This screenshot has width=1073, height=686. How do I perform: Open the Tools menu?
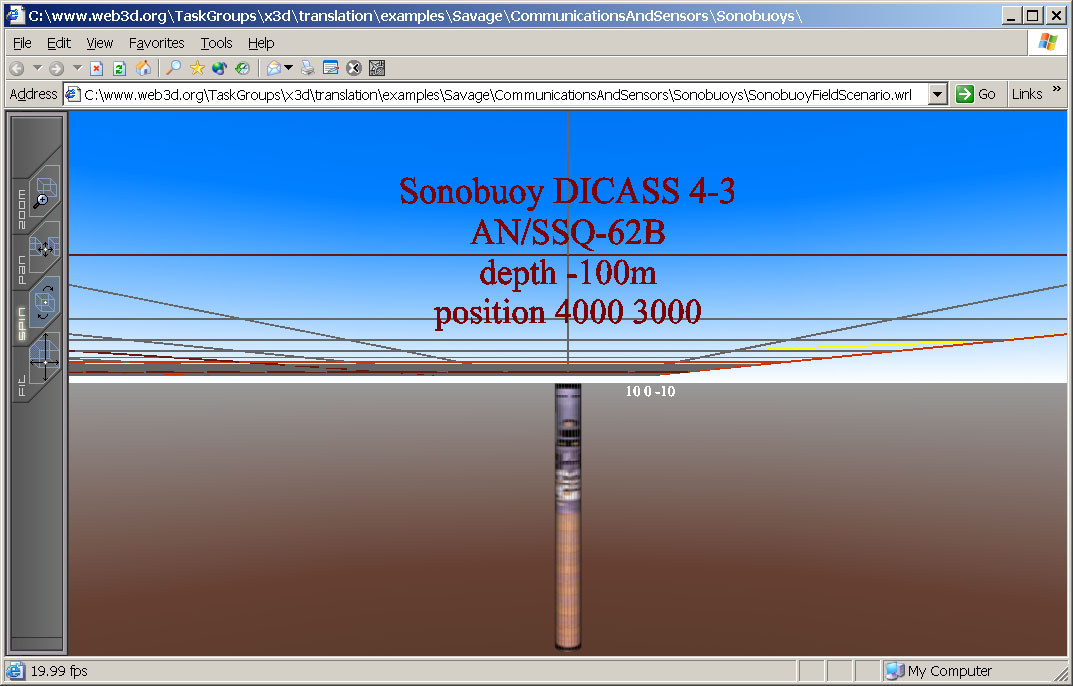(216, 43)
